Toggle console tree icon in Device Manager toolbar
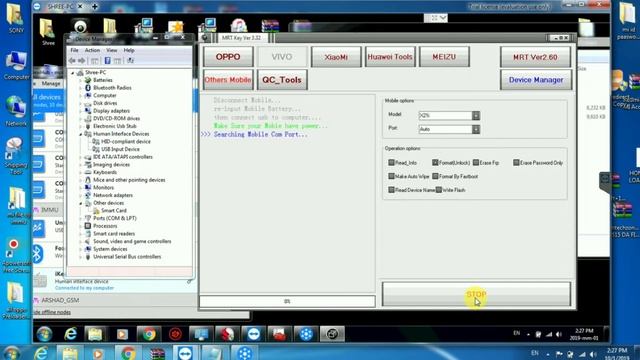Image resolution: width=640 pixels, height=360 pixels. pos(95,61)
